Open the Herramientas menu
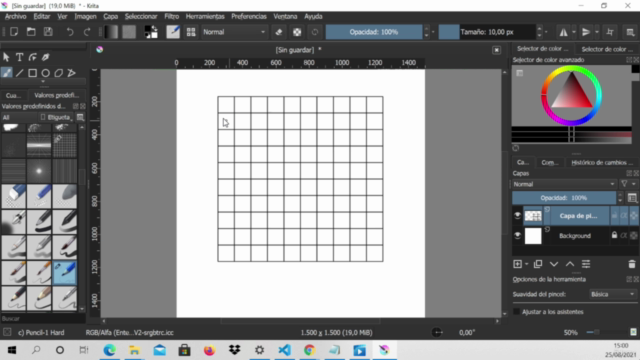Screen dimensions: 640x360 point(205,16)
